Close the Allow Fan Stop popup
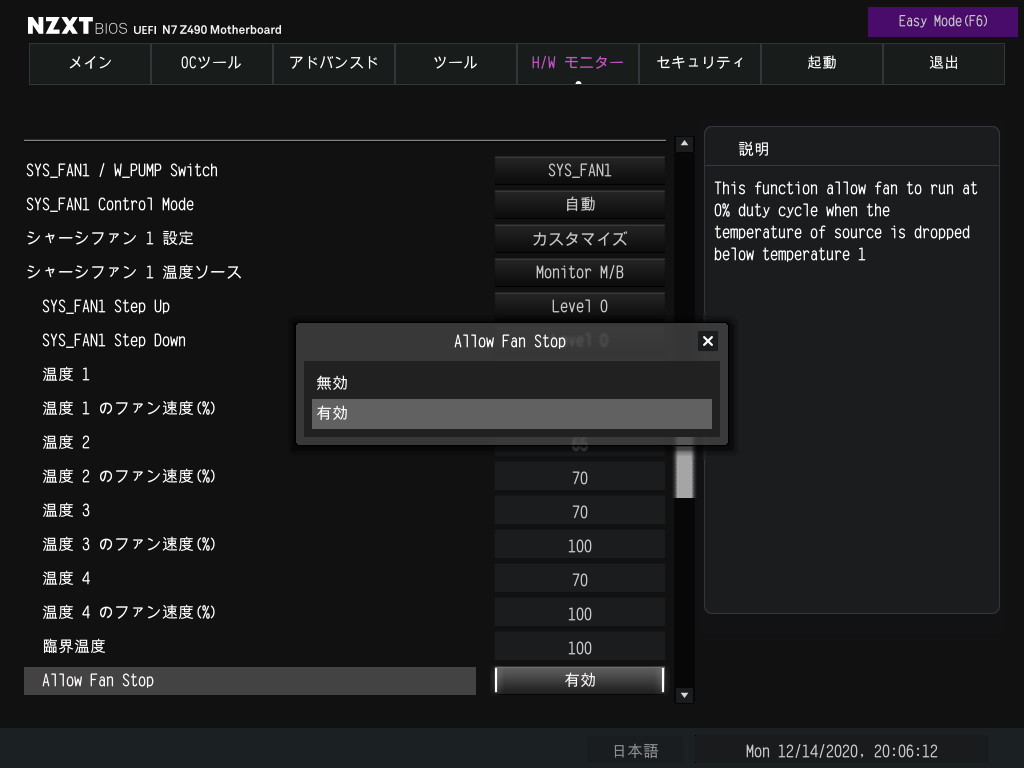1024x768 pixels. pos(707,341)
